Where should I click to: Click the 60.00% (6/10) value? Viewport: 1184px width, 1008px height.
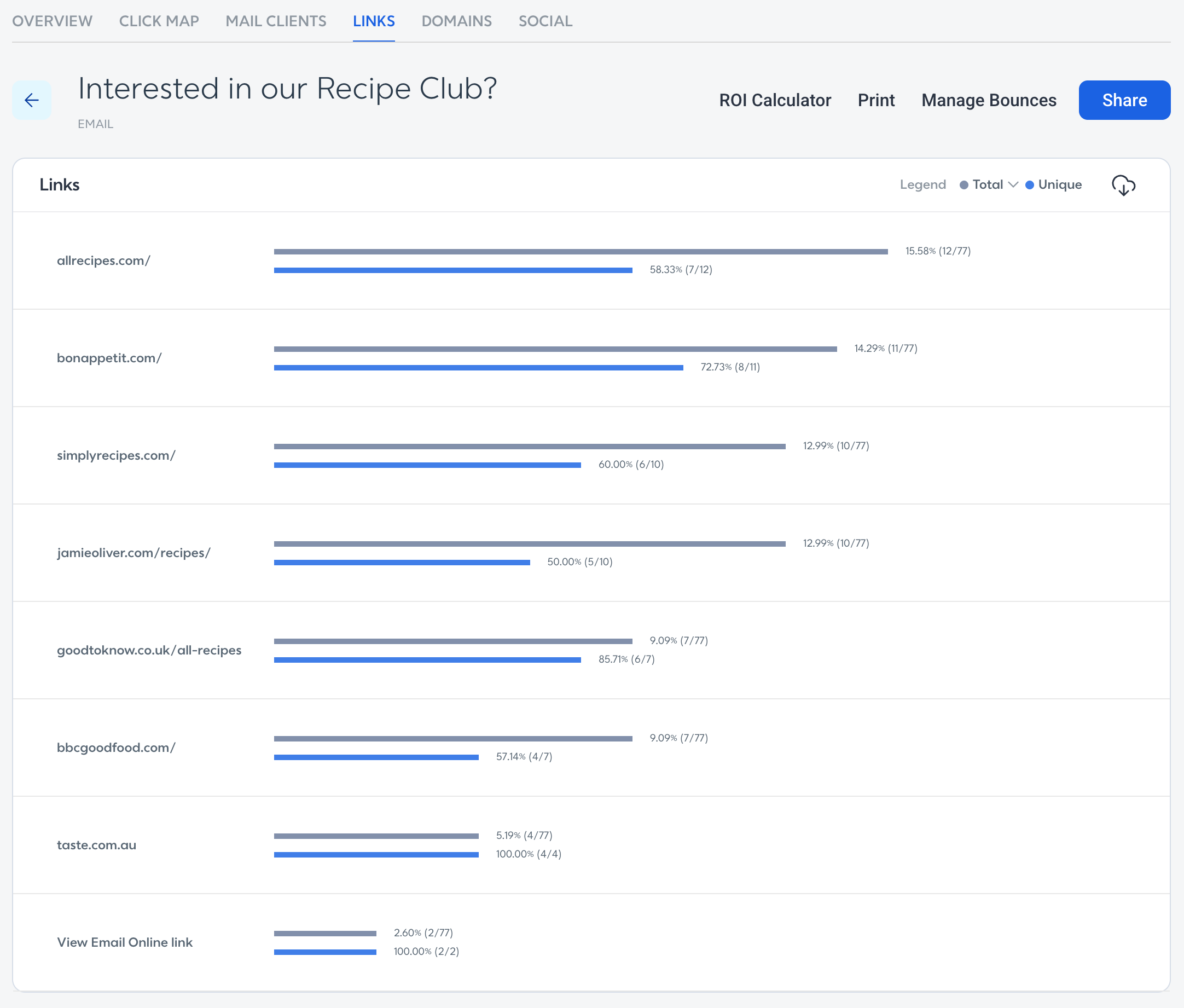pos(631,465)
